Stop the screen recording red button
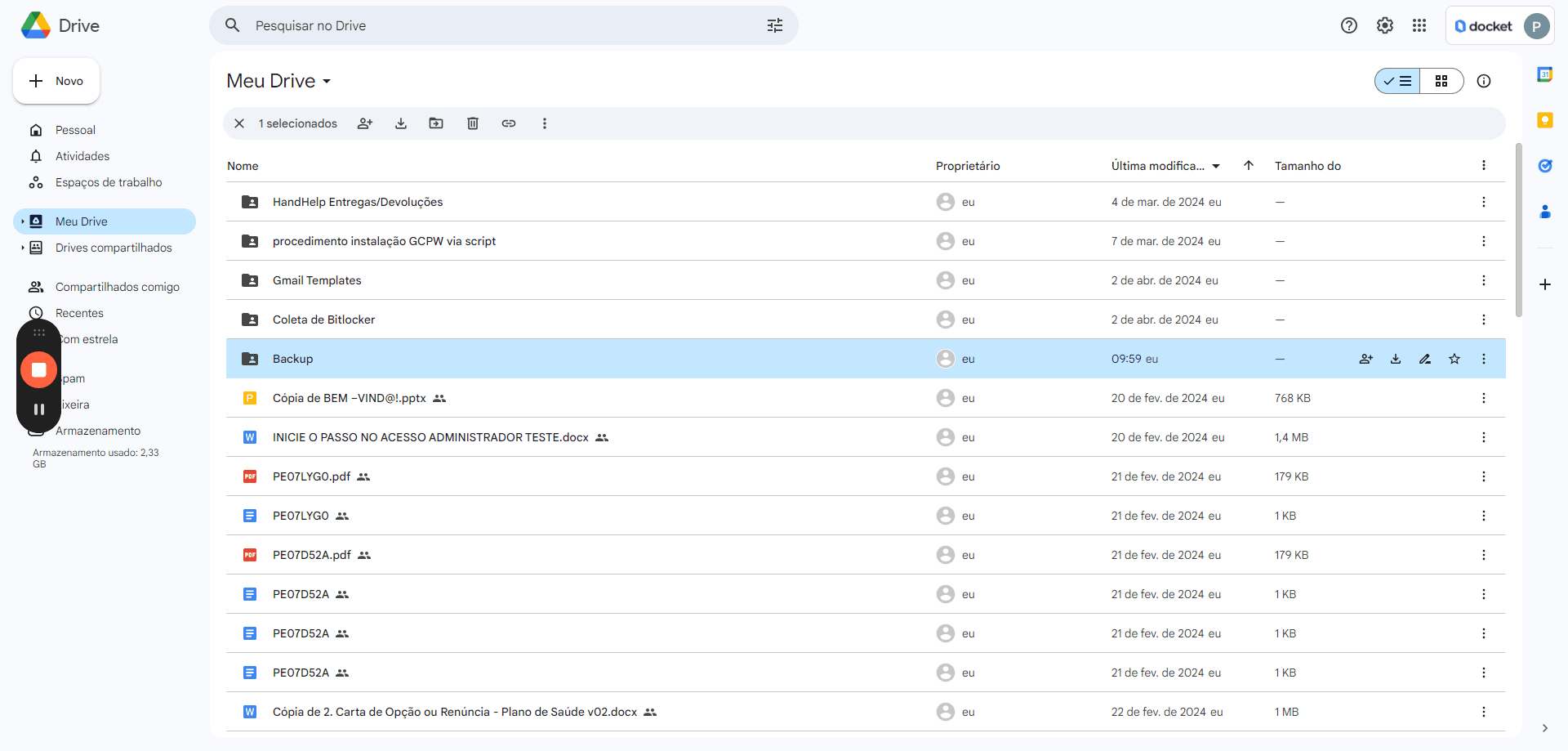The height and width of the screenshot is (751, 1568). coord(38,369)
